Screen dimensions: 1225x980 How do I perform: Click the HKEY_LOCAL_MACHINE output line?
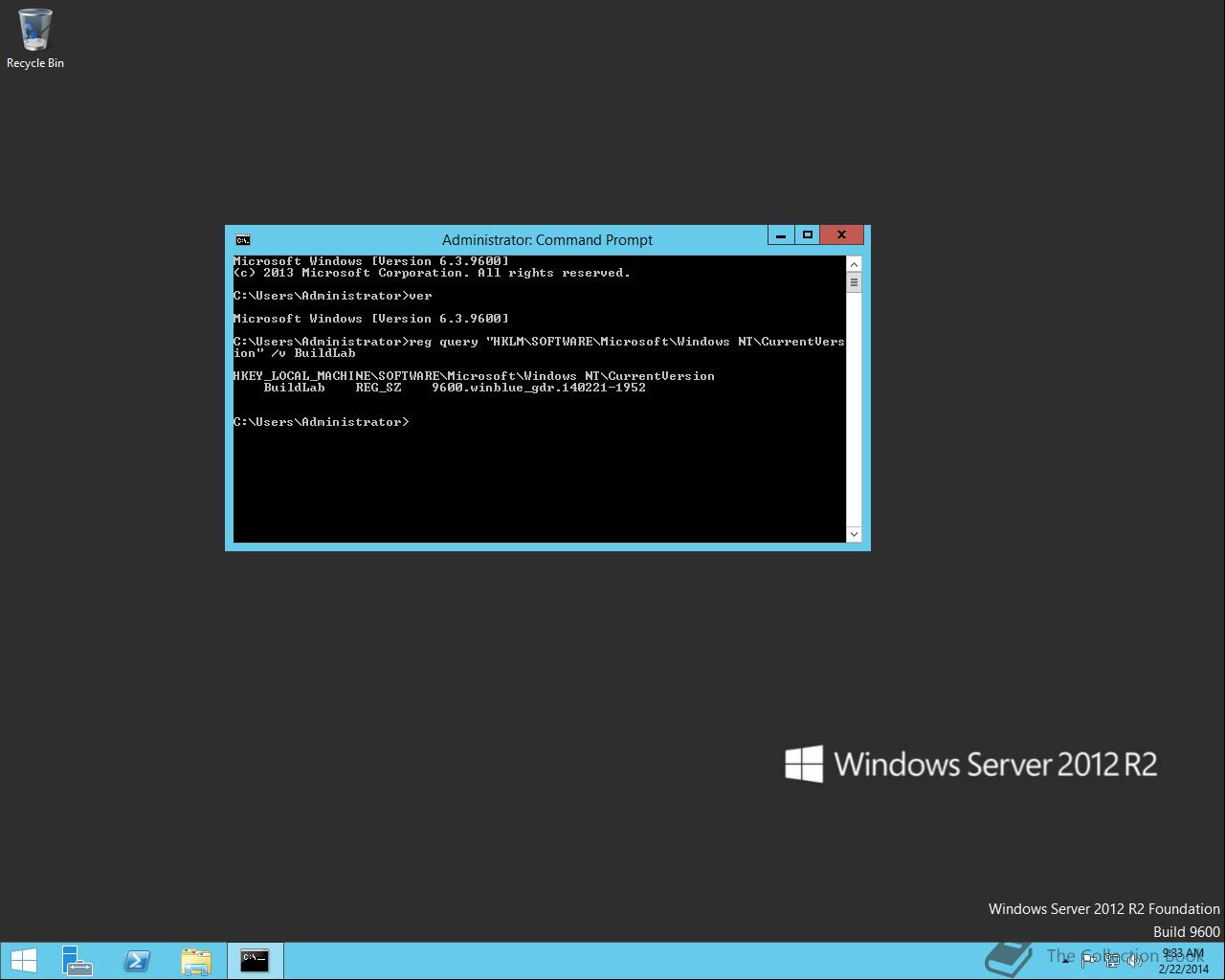point(474,376)
